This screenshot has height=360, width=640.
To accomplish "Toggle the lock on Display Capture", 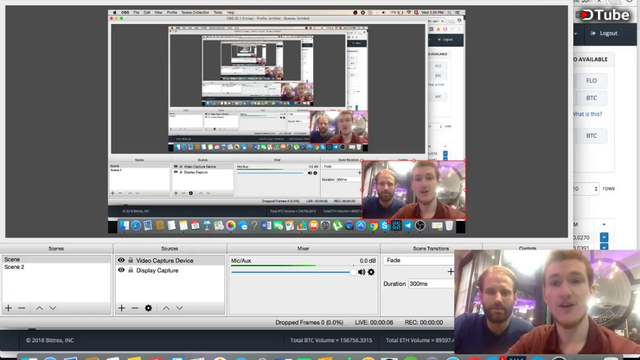I will [x=131, y=270].
